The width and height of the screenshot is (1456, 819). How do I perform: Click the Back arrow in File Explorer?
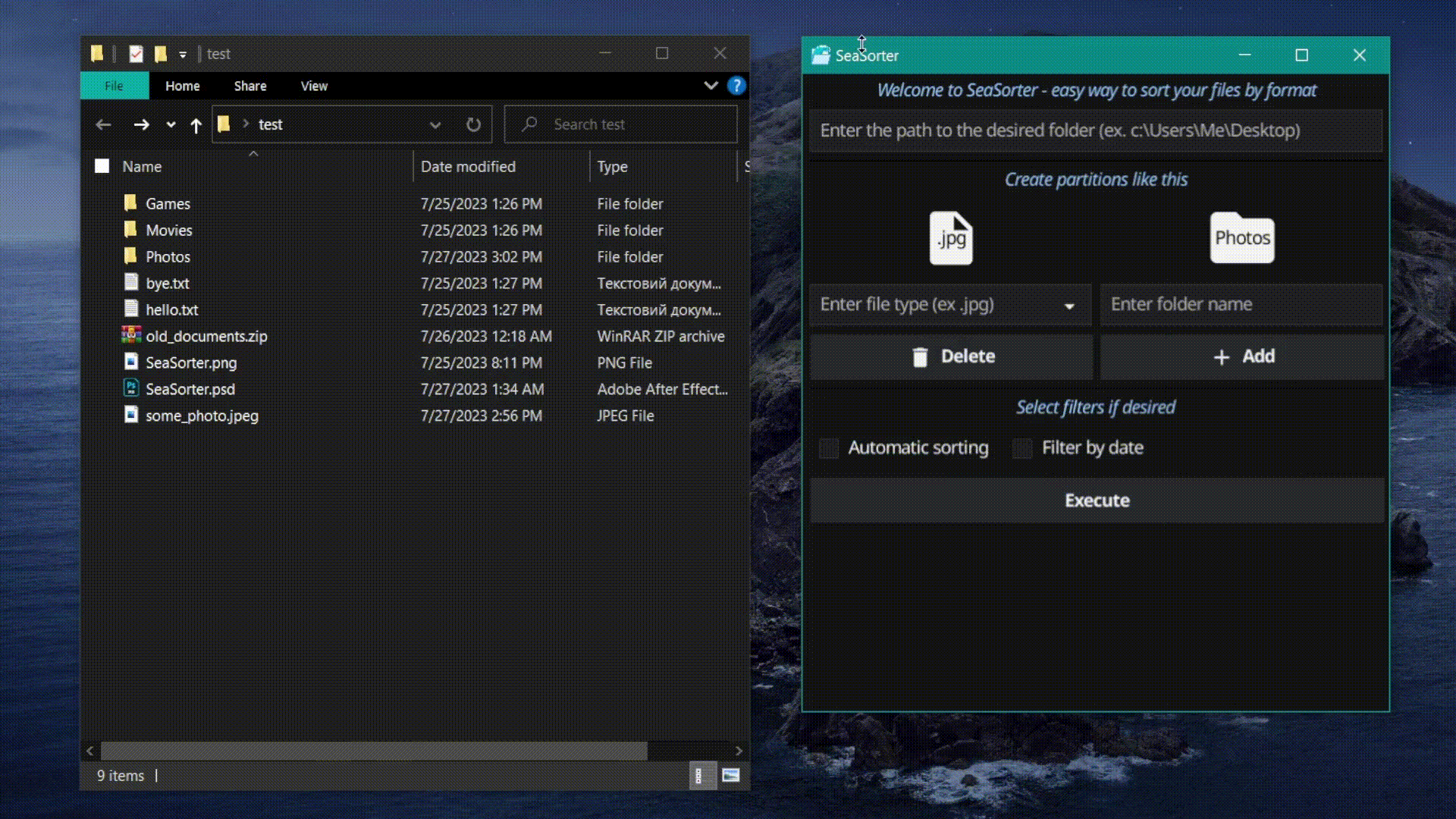(x=103, y=124)
